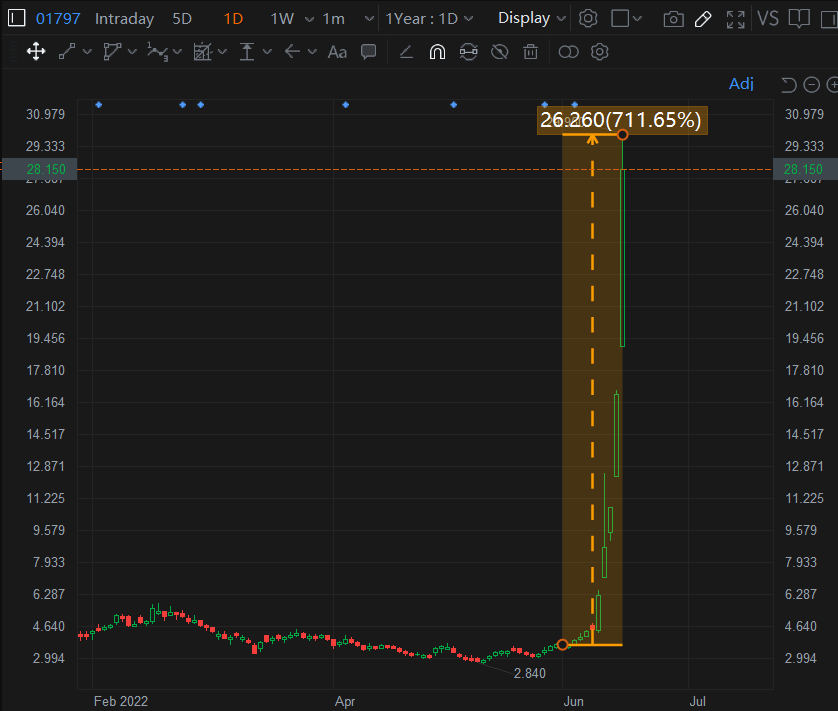This screenshot has height=711, width=838.
Task: Click the Jul date axis label
Action: (x=697, y=701)
